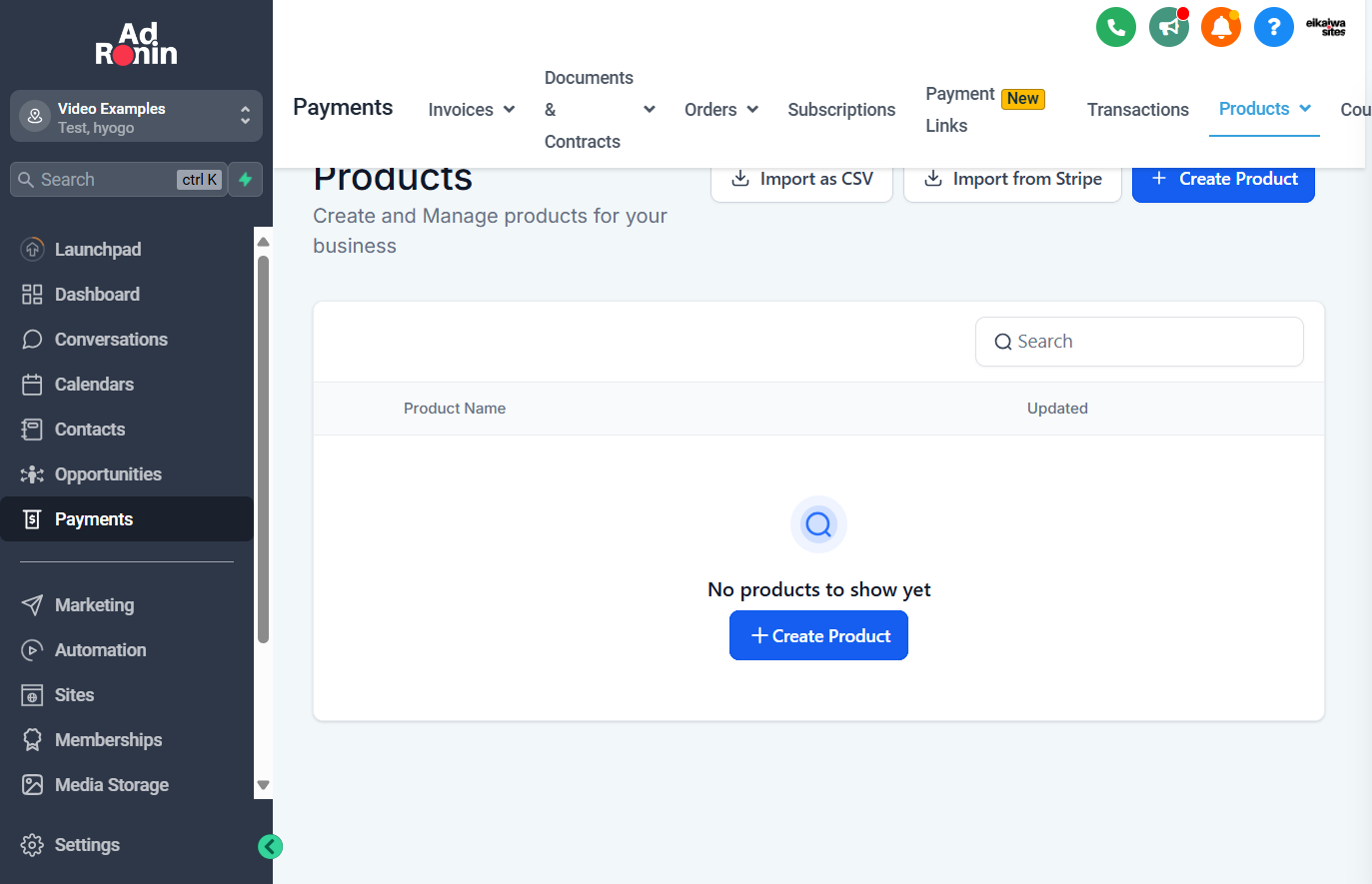Viewport: 1372px width, 884px height.
Task: Open Sites in the sidebar
Action: pyautogui.click(x=127, y=695)
